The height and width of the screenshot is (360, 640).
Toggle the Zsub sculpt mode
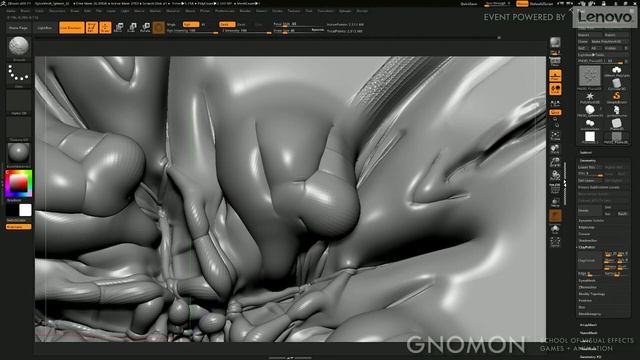coord(242,24)
